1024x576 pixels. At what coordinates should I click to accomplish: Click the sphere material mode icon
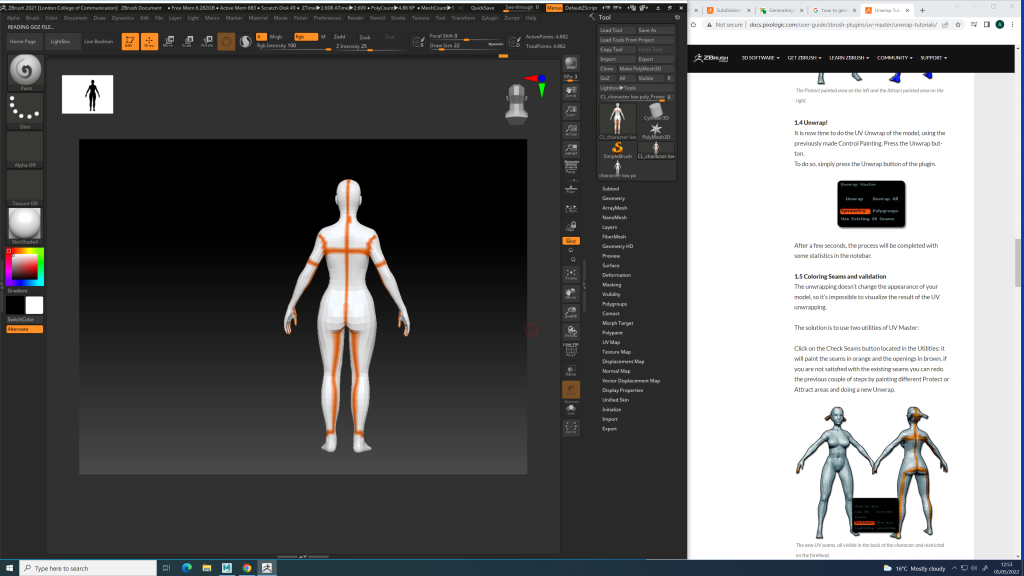click(x=226, y=42)
